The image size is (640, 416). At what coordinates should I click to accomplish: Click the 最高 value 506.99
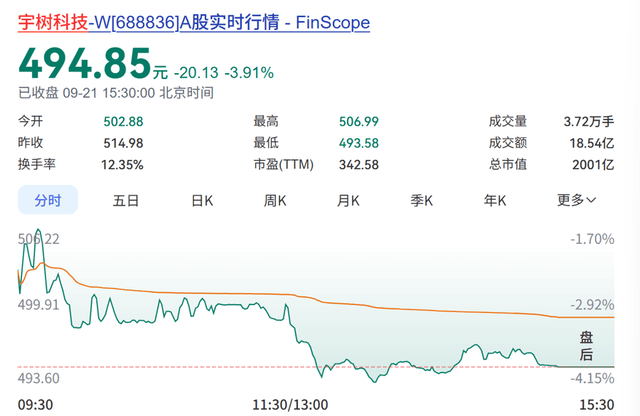tap(359, 122)
